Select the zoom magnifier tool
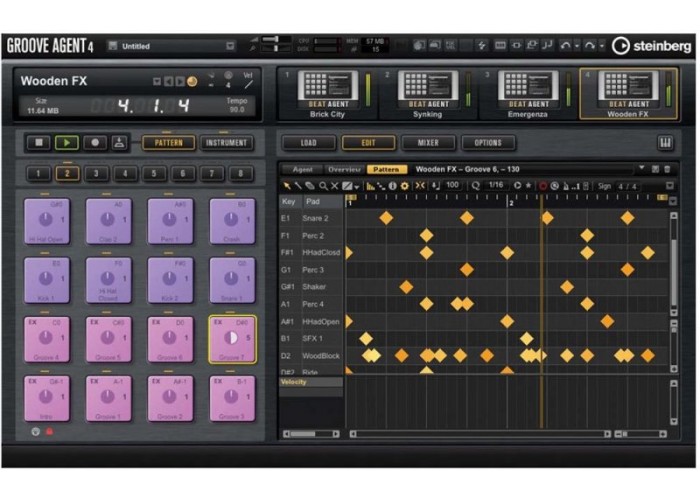Screen dimensions: 700x500 tap(323, 186)
